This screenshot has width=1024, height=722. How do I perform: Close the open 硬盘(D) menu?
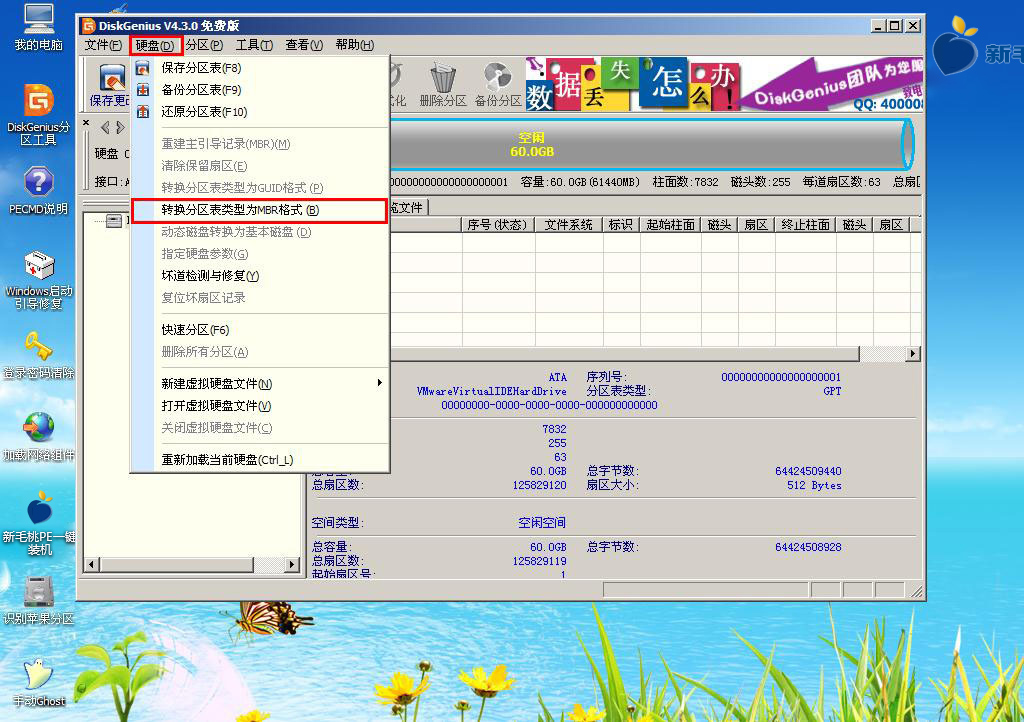(155, 45)
